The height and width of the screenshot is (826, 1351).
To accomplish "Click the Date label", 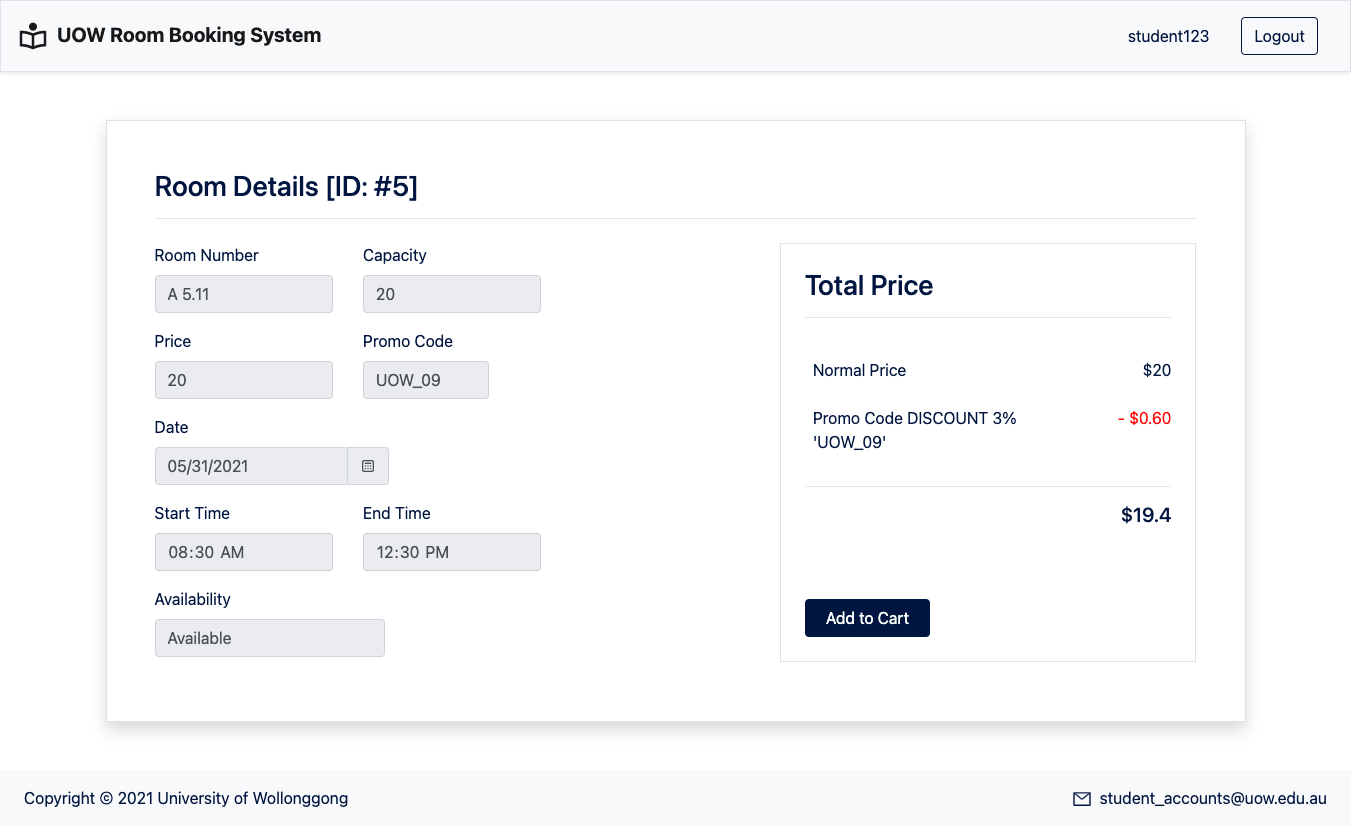I will tap(171, 427).
